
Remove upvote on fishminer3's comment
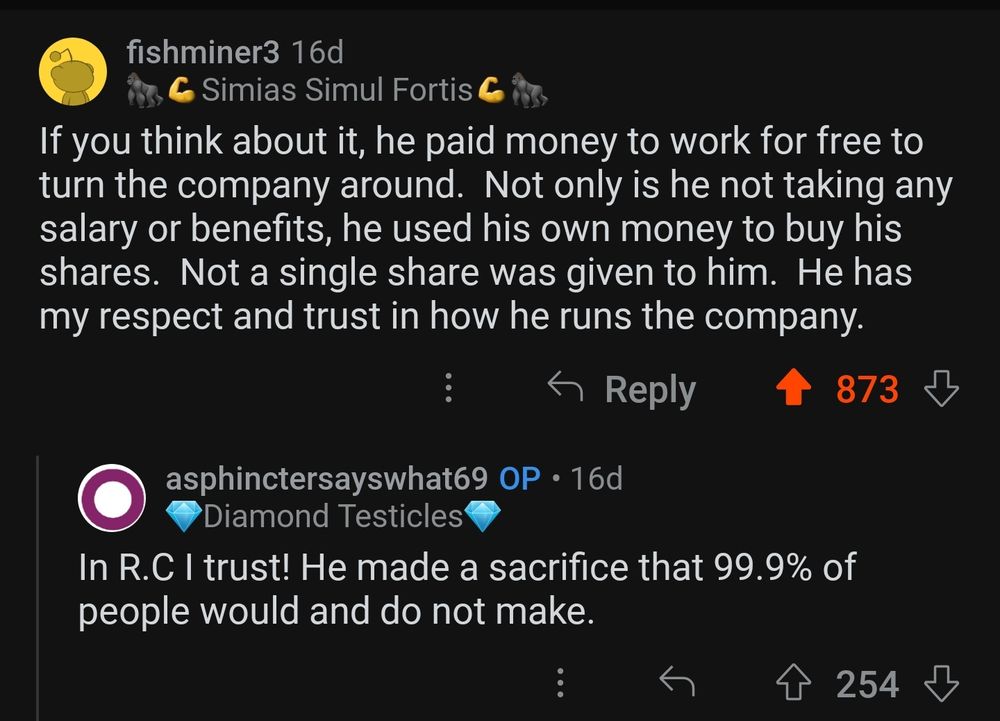[x=795, y=390]
